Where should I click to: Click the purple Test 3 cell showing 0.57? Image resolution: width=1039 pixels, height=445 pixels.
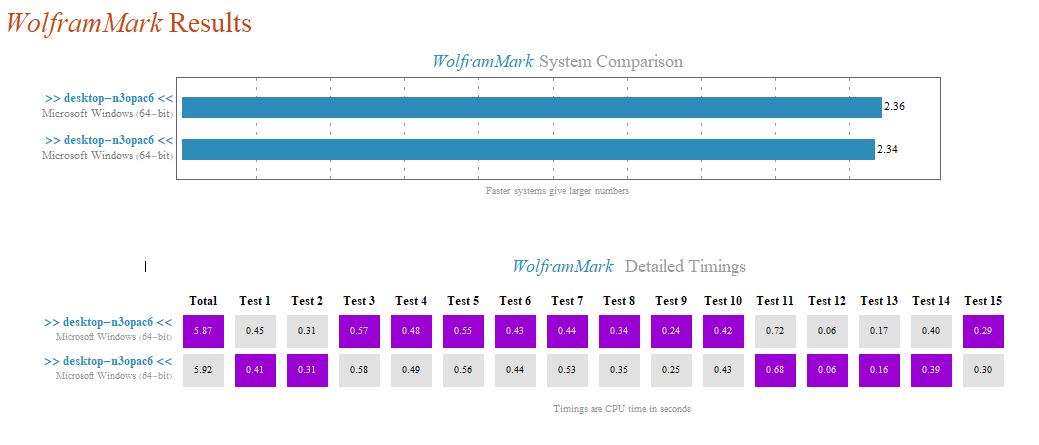coord(359,331)
